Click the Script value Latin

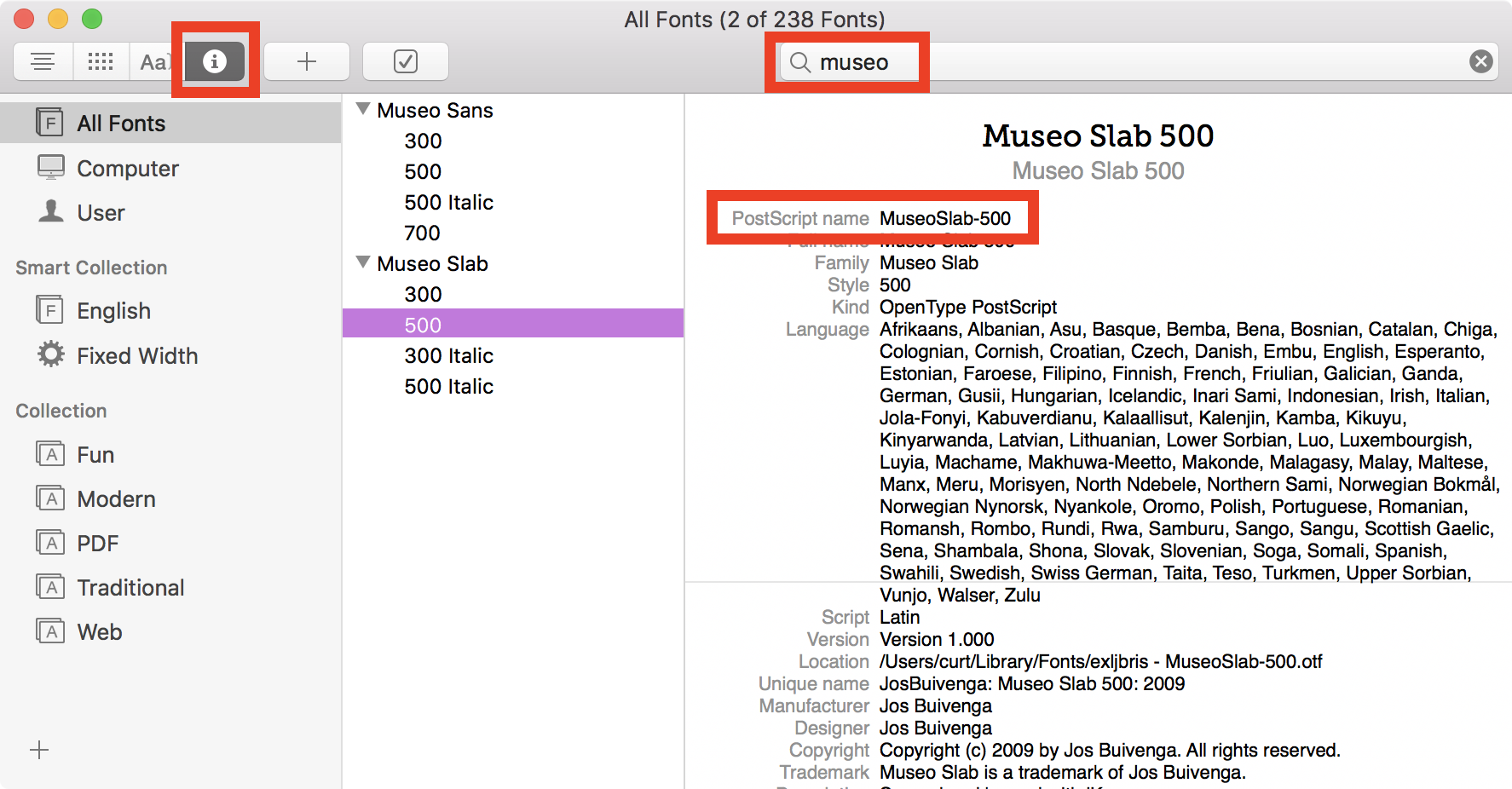click(900, 617)
